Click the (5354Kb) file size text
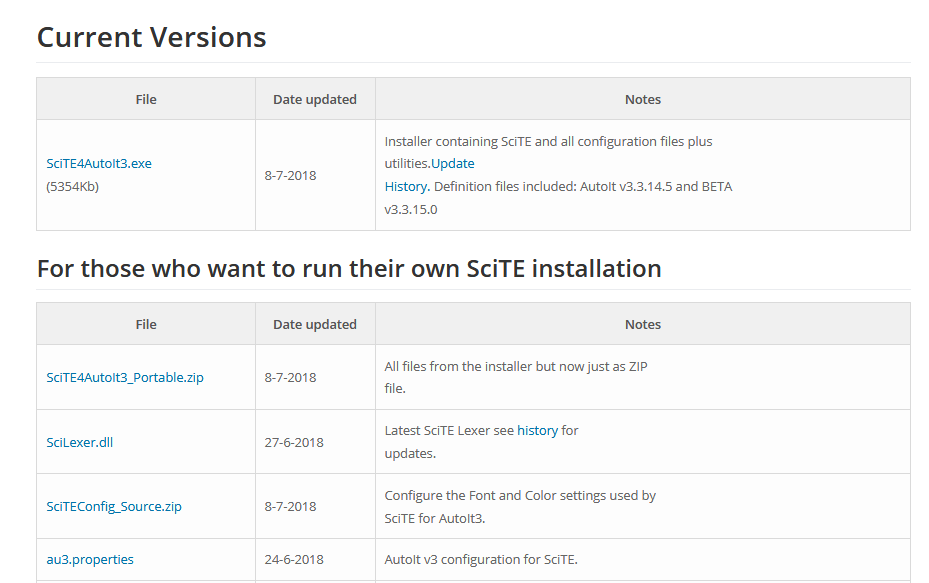Screen dimensions: 929x583 point(72,187)
